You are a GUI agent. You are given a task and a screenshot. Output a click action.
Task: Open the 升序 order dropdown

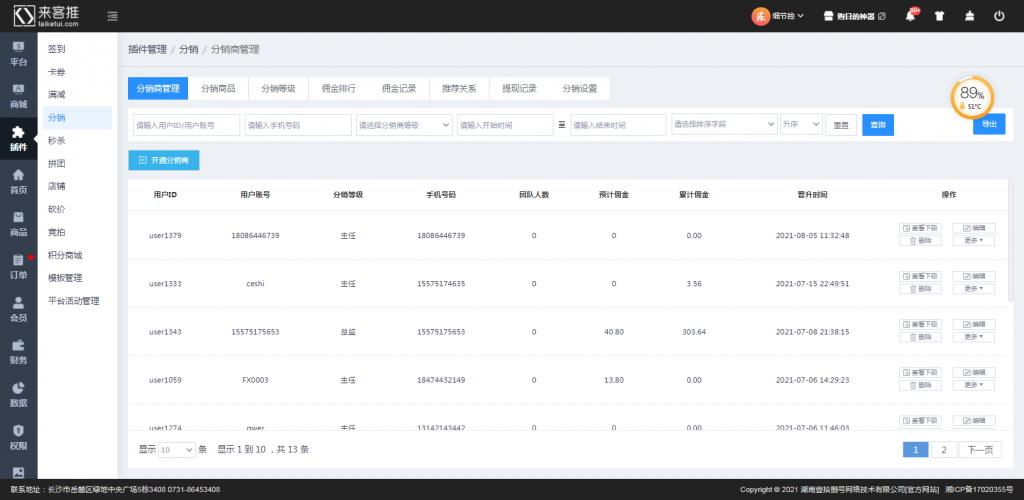pos(801,124)
